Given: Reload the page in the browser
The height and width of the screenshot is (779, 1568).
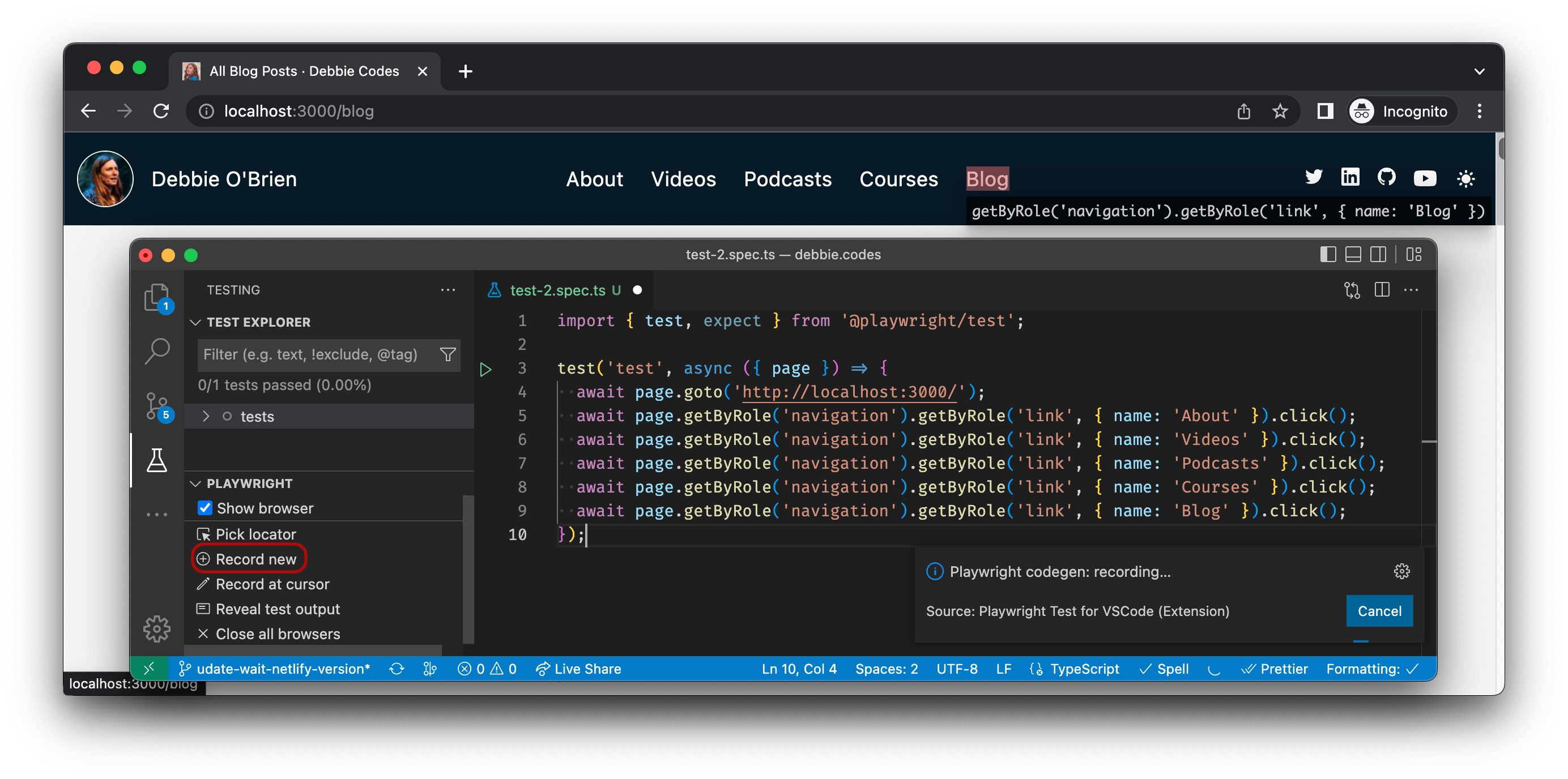Looking at the screenshot, I should click(x=161, y=110).
